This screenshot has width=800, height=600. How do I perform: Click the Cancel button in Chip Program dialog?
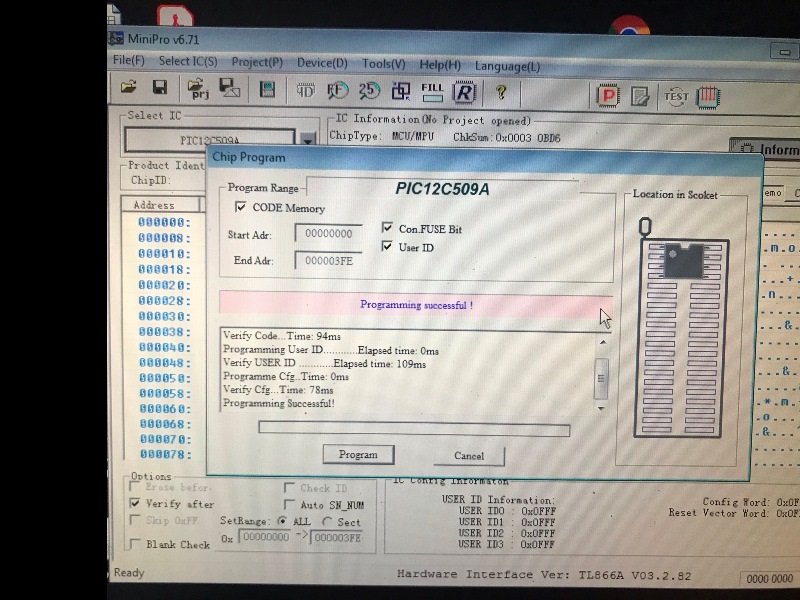coord(469,455)
